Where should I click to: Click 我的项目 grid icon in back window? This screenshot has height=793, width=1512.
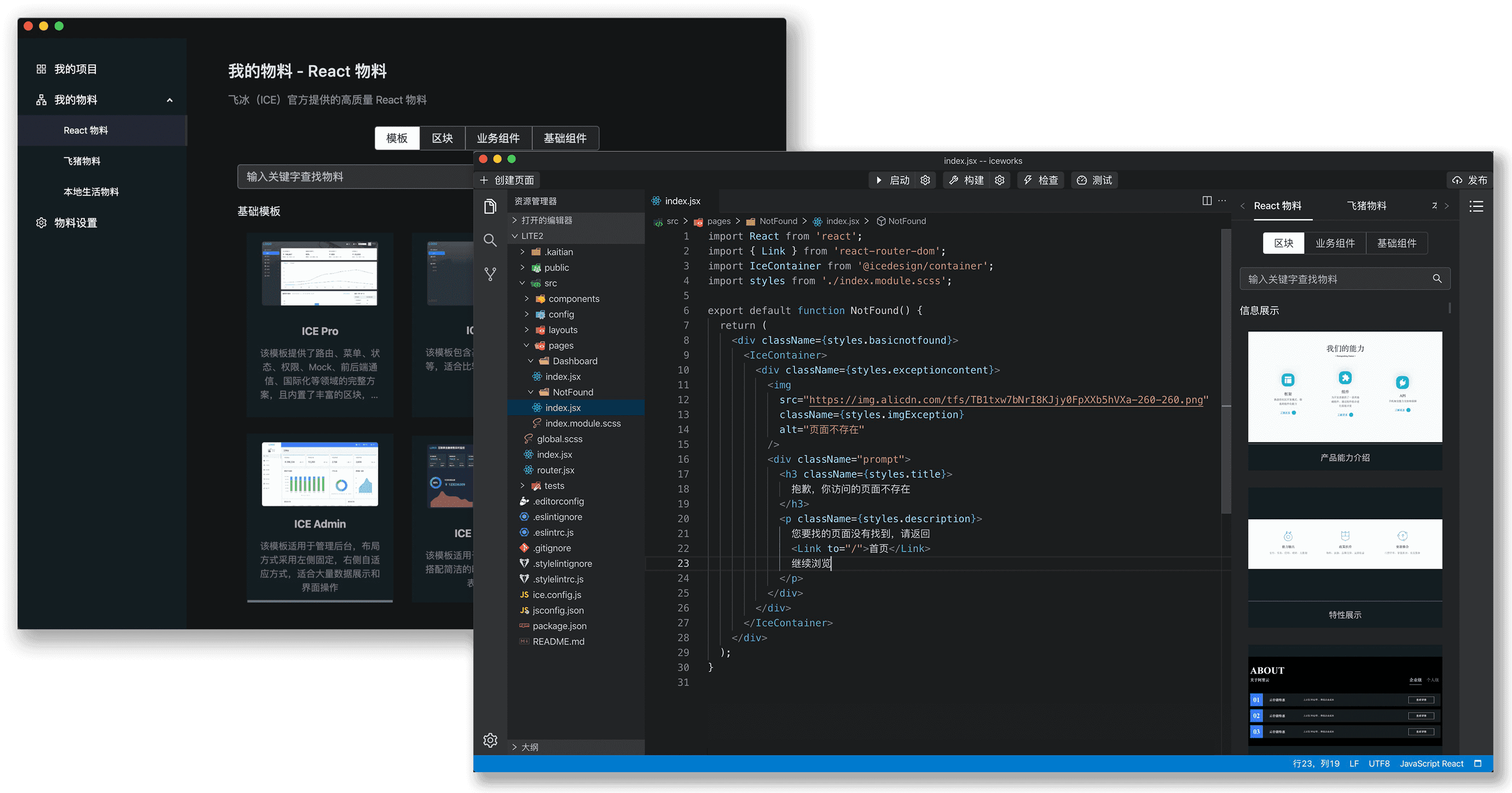(x=41, y=68)
